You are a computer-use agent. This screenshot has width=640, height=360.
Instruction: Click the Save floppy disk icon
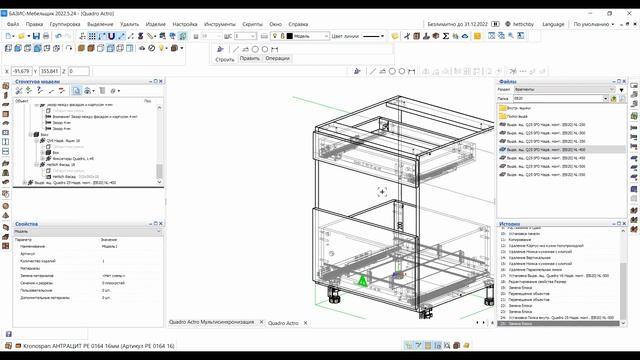pyautogui.click(x=36, y=36)
